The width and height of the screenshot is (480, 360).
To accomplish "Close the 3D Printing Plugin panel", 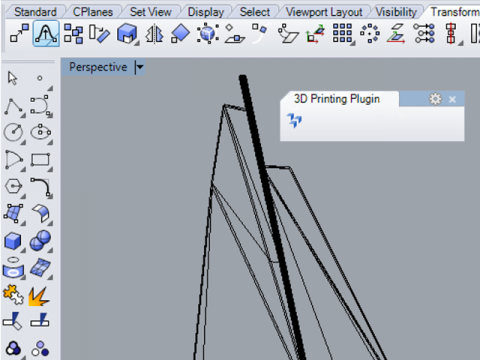I will pyautogui.click(x=452, y=99).
